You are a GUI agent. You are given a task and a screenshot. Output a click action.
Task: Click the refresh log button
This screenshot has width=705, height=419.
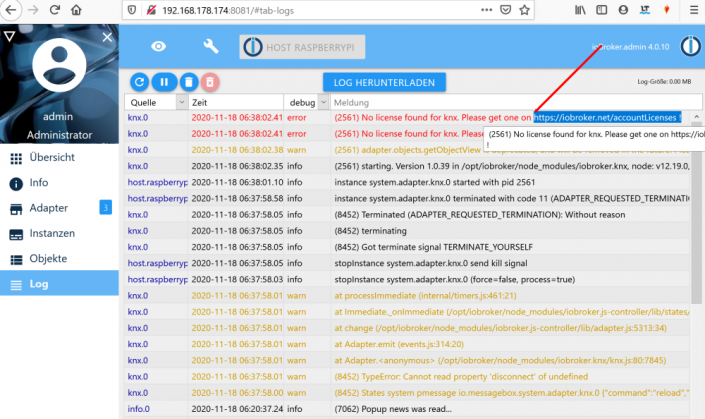pyautogui.click(x=140, y=81)
